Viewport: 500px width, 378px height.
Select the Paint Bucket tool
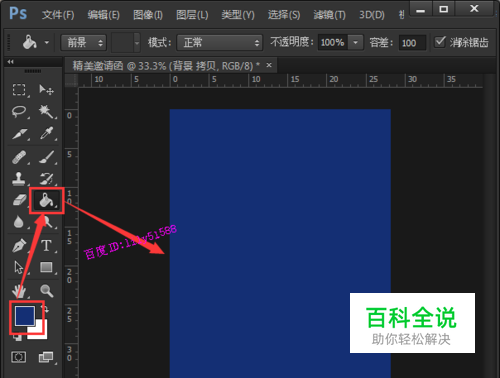pyautogui.click(x=46, y=200)
